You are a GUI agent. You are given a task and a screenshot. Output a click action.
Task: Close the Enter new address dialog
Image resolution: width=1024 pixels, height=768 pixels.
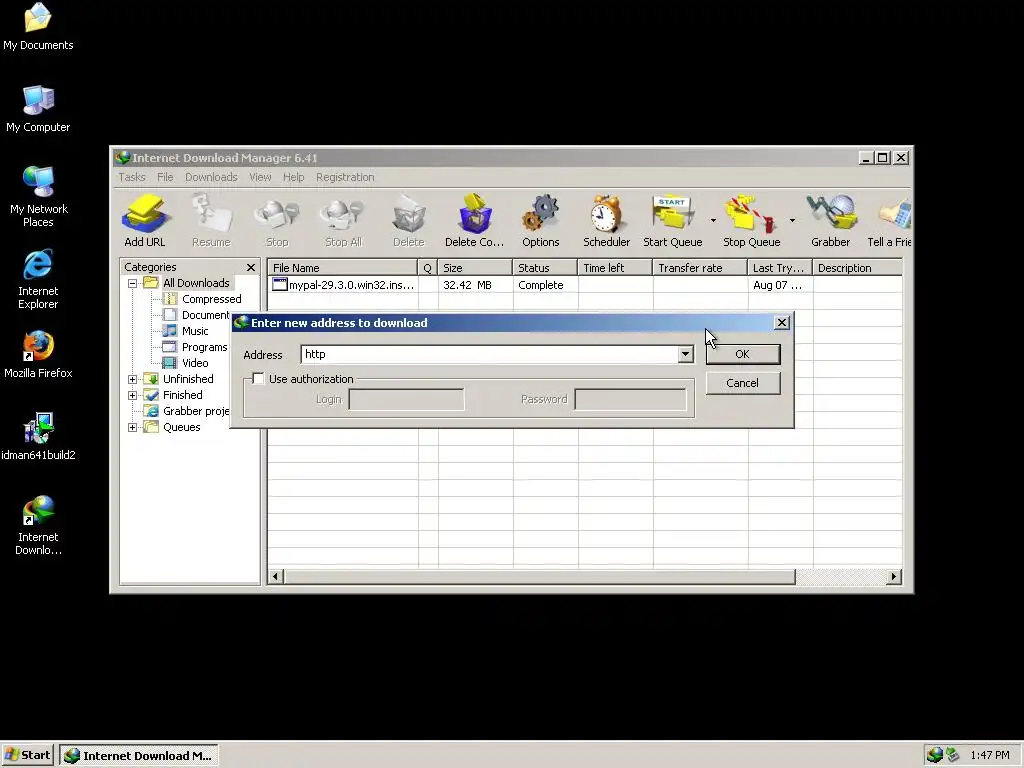pyautogui.click(x=782, y=323)
